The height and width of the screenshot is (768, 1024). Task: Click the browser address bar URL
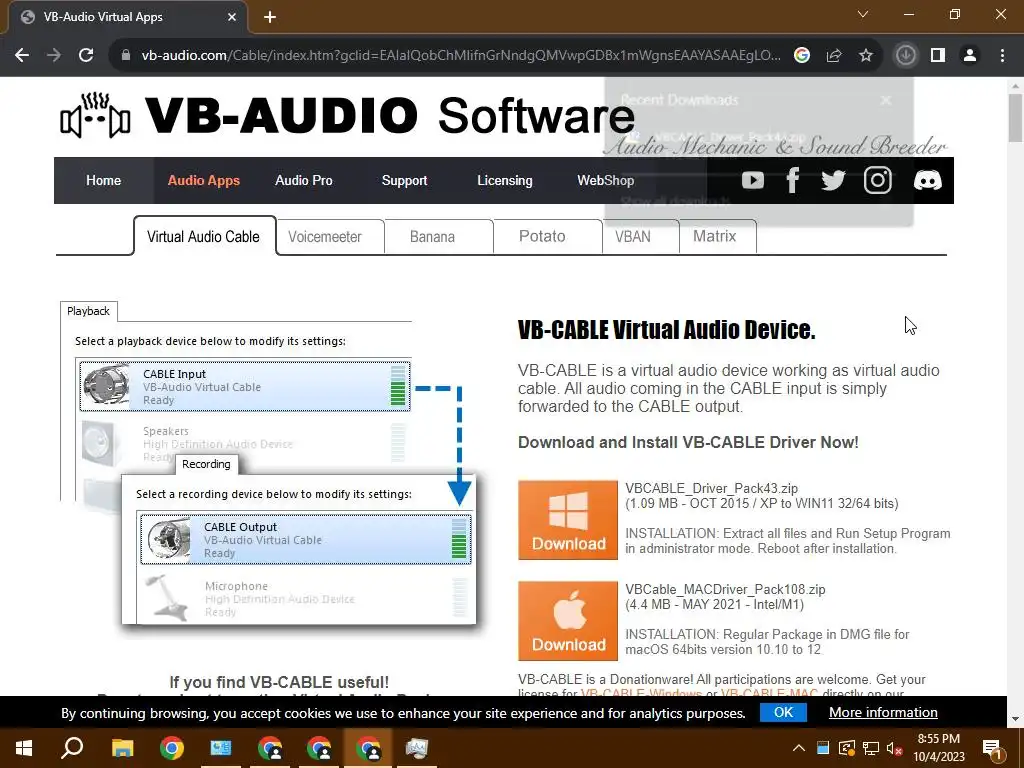point(460,56)
